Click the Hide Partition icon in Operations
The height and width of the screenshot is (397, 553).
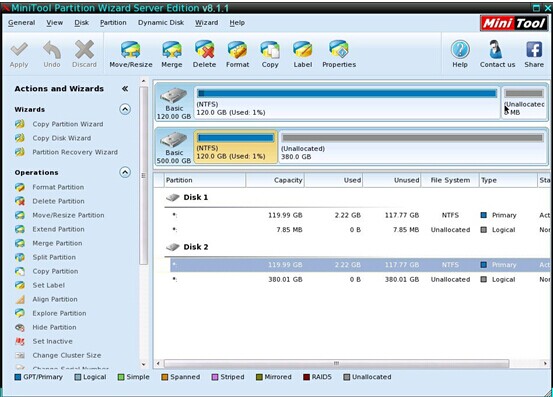20,327
